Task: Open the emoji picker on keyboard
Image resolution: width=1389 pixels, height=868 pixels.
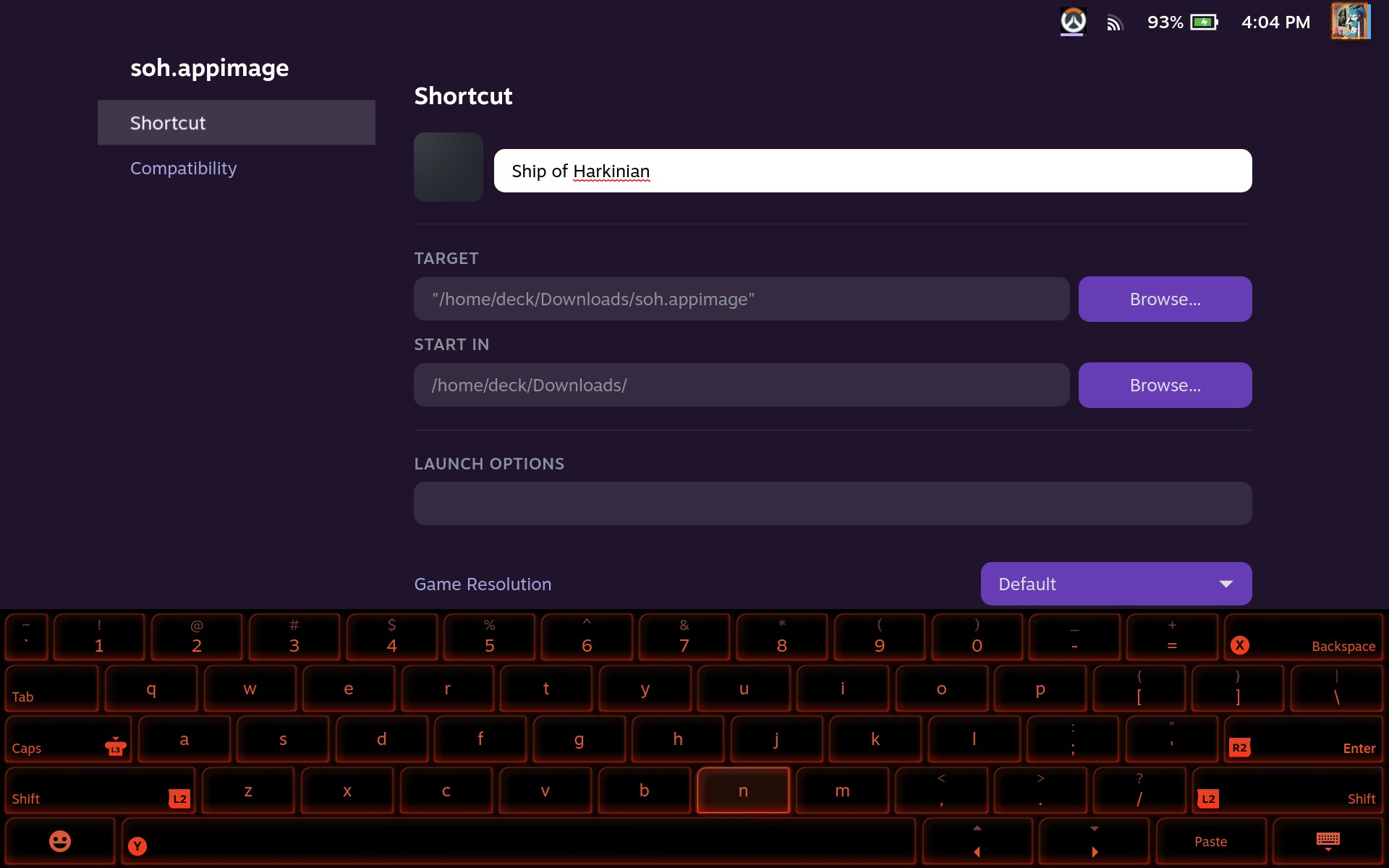Action: [60, 841]
